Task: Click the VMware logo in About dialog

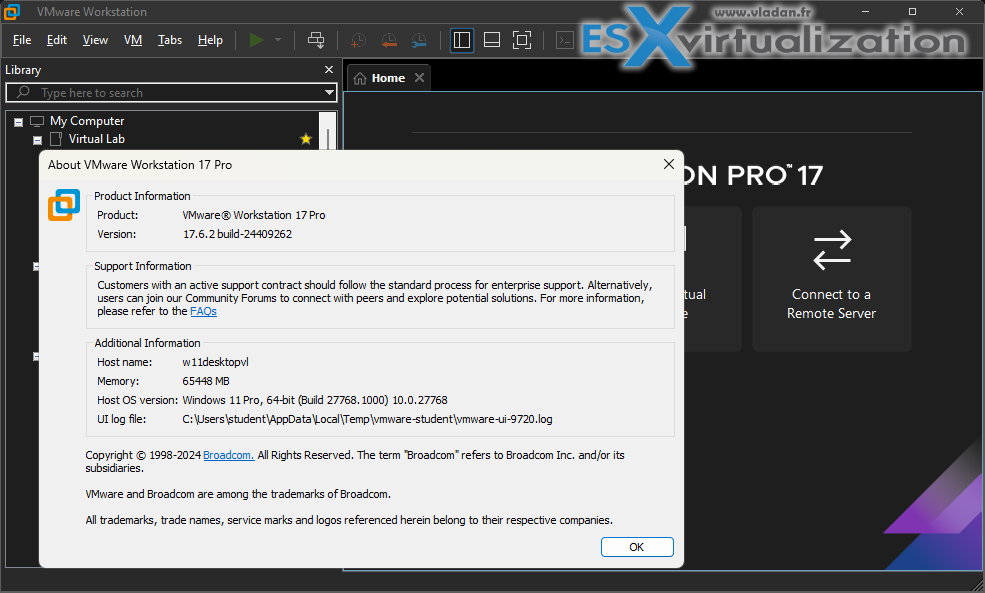Action: click(x=64, y=205)
